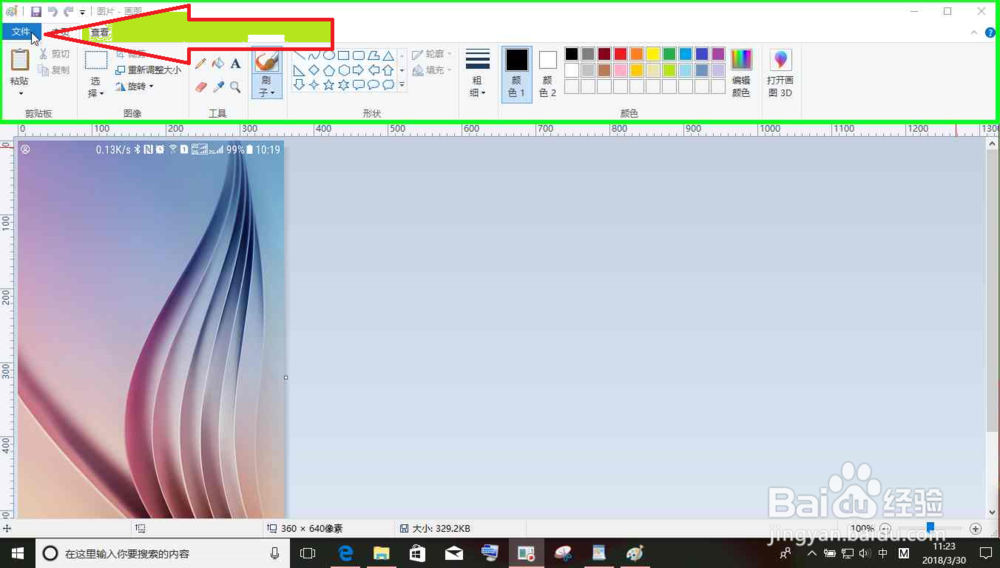Screen dimensions: 1000x568
Task: Select the Rectangle shape
Action: coord(344,55)
